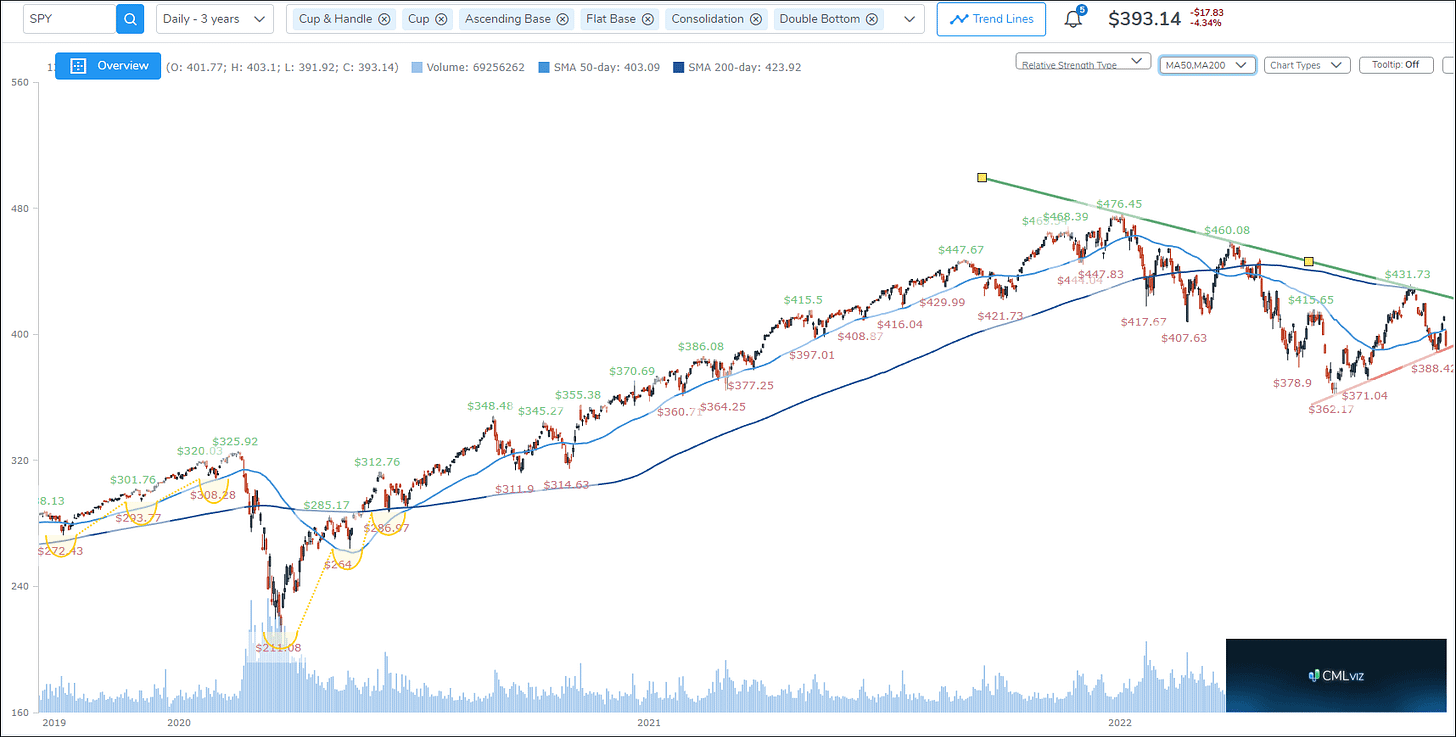
Task: Click the $272.43 price label
Action: [x=61, y=551]
